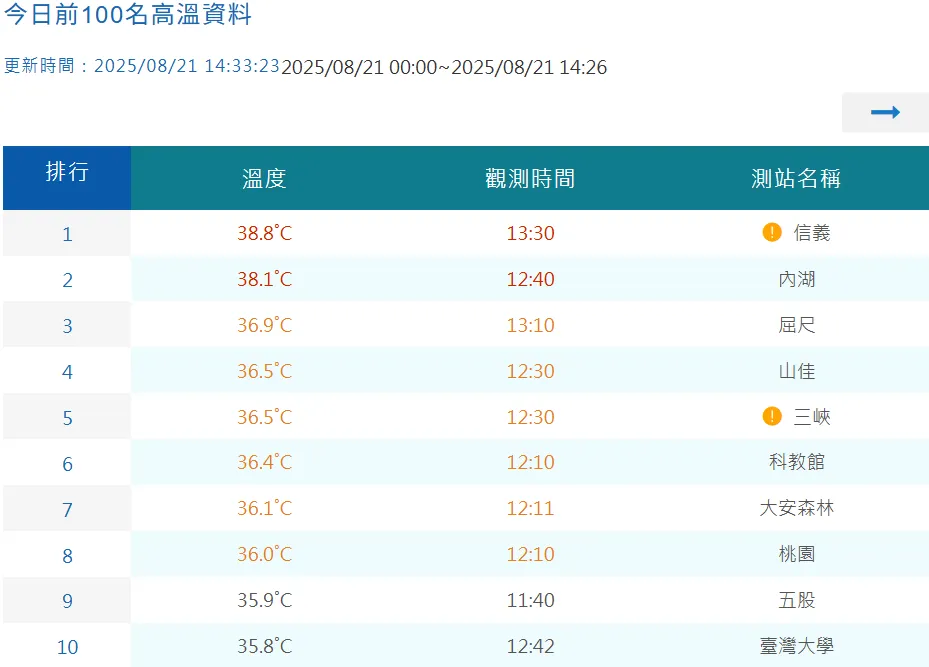Click the date range ending 14:26

coord(444,68)
